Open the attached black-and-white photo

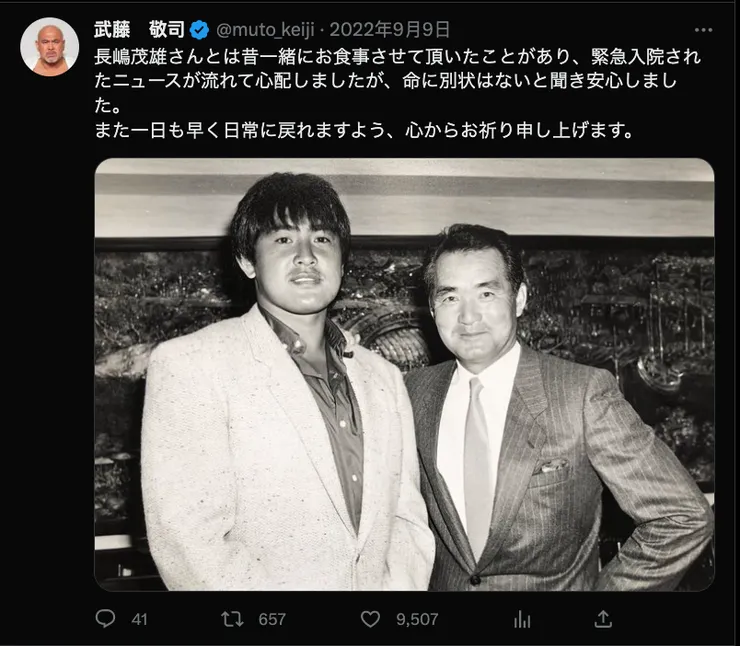pyautogui.click(x=404, y=374)
